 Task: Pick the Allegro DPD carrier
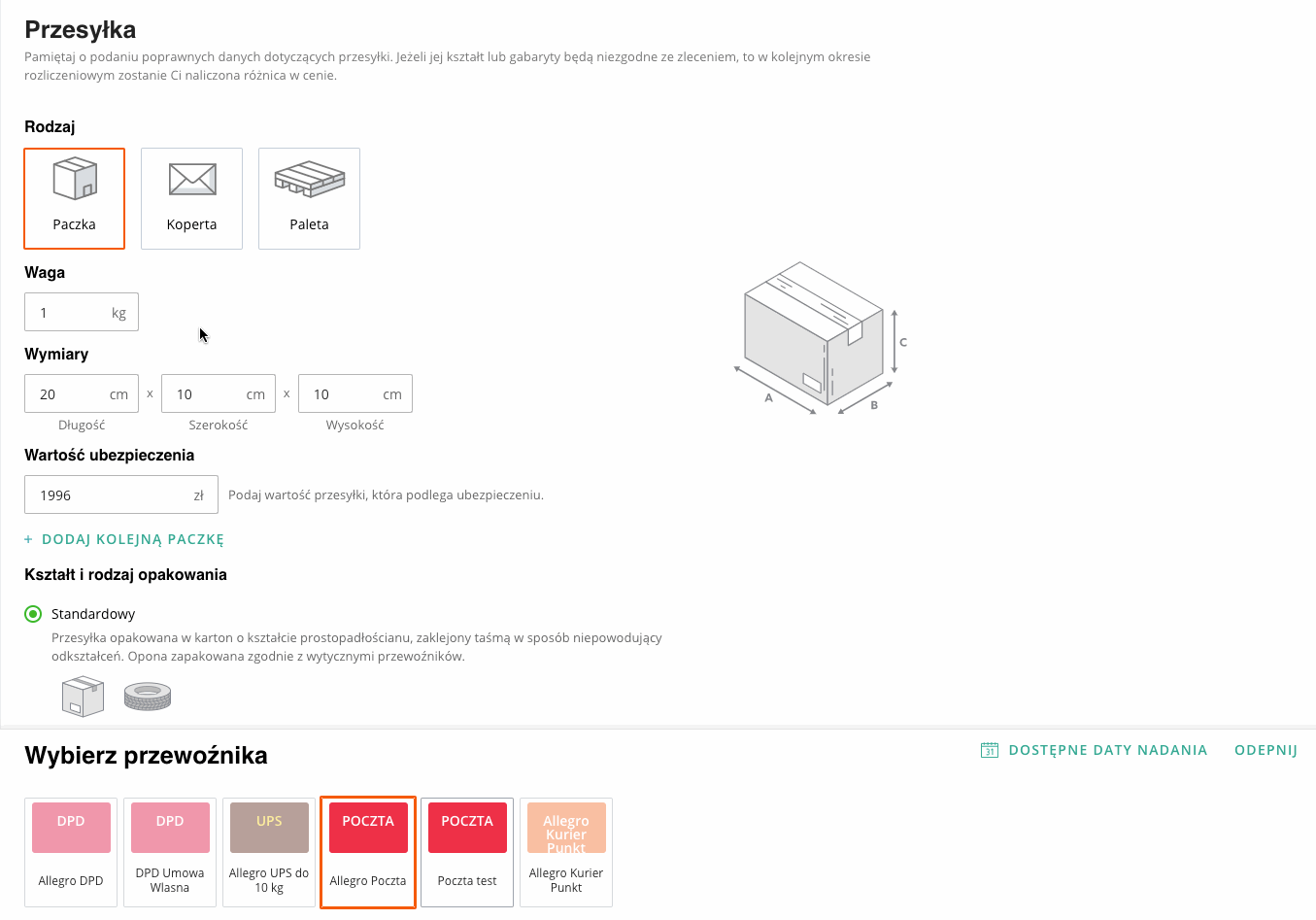(71, 851)
